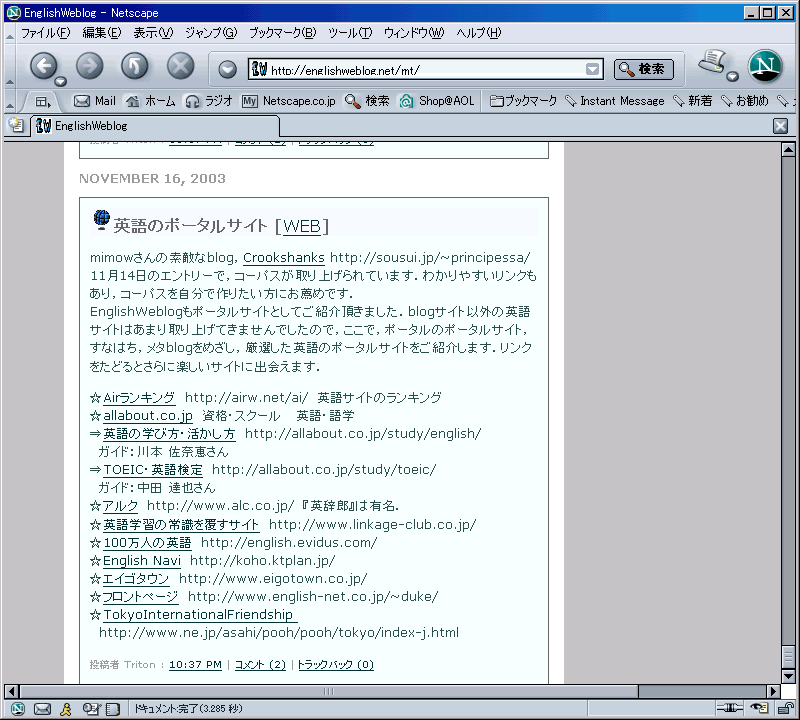Open the TokyoInternationalFriendship link
The width and height of the screenshot is (800, 720).
coord(198,614)
